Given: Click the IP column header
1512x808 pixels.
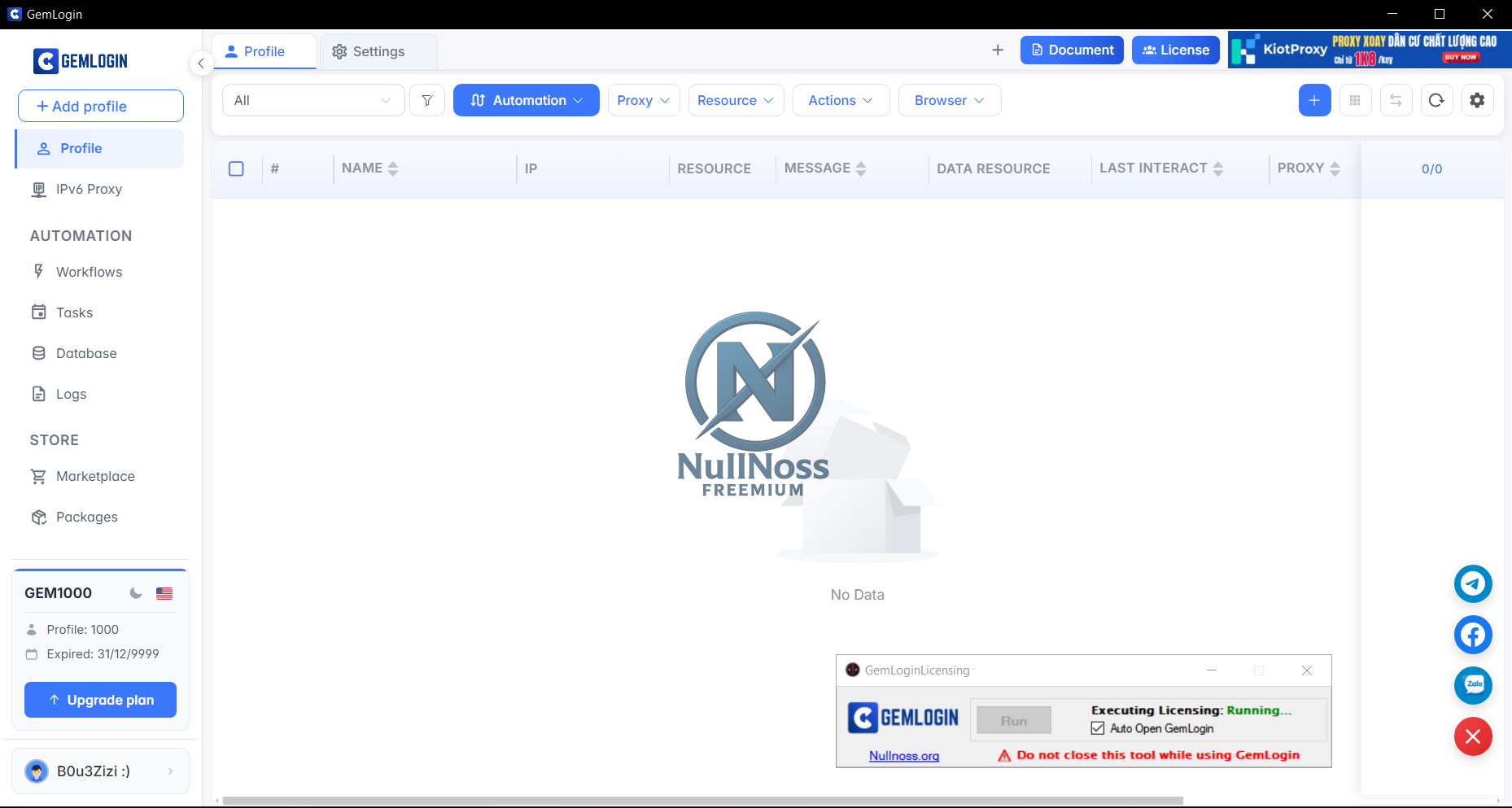Looking at the screenshot, I should pyautogui.click(x=531, y=168).
